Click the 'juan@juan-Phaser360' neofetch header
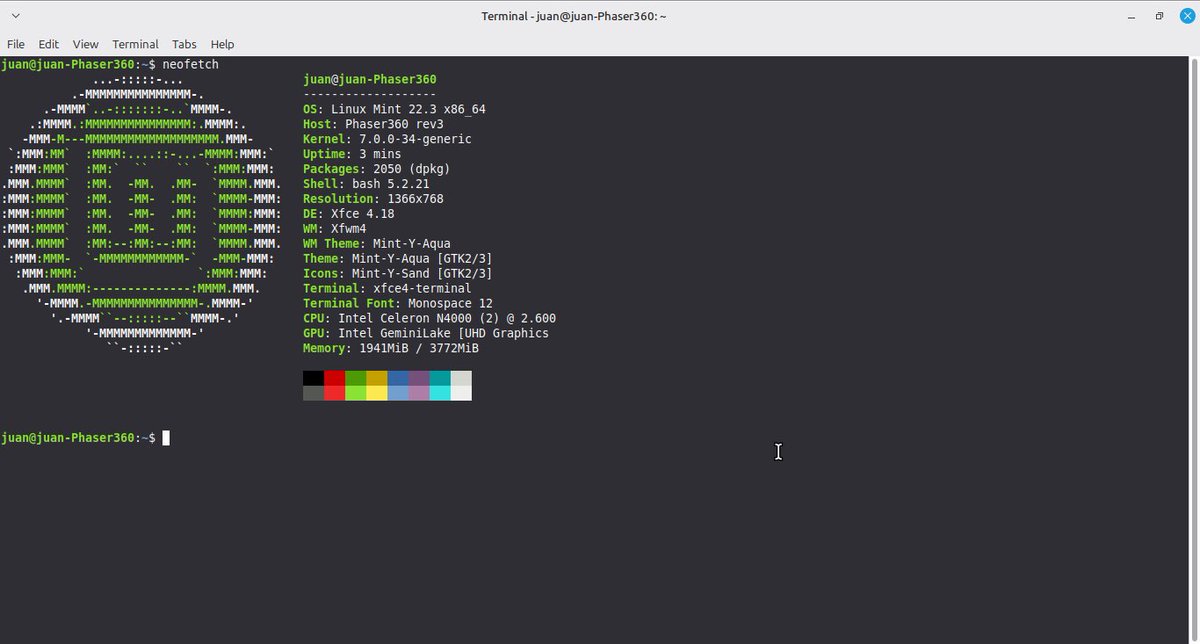 (x=369, y=80)
